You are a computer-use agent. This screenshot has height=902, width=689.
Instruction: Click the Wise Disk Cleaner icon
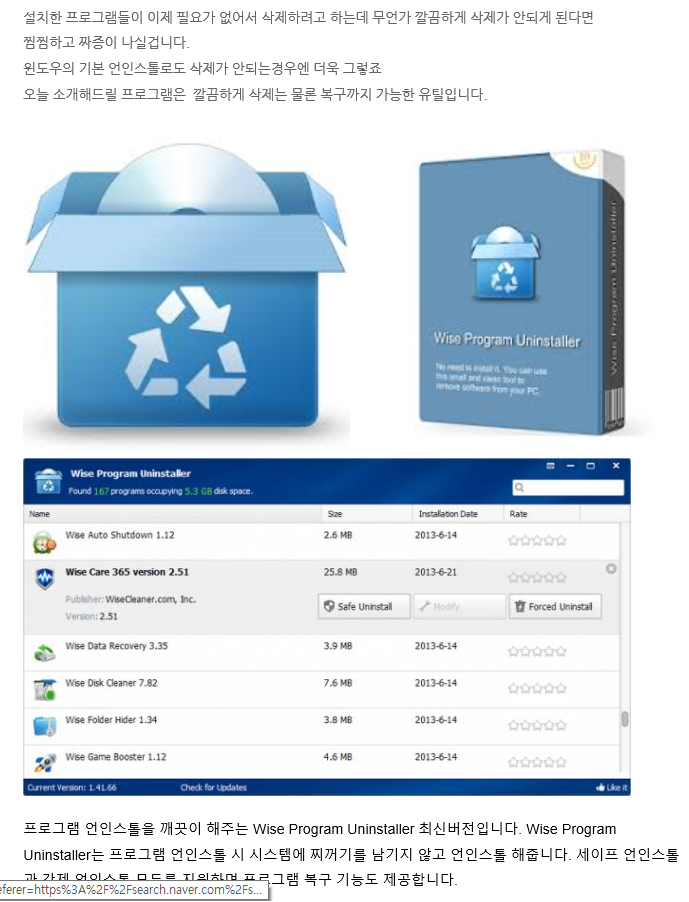coord(44,689)
